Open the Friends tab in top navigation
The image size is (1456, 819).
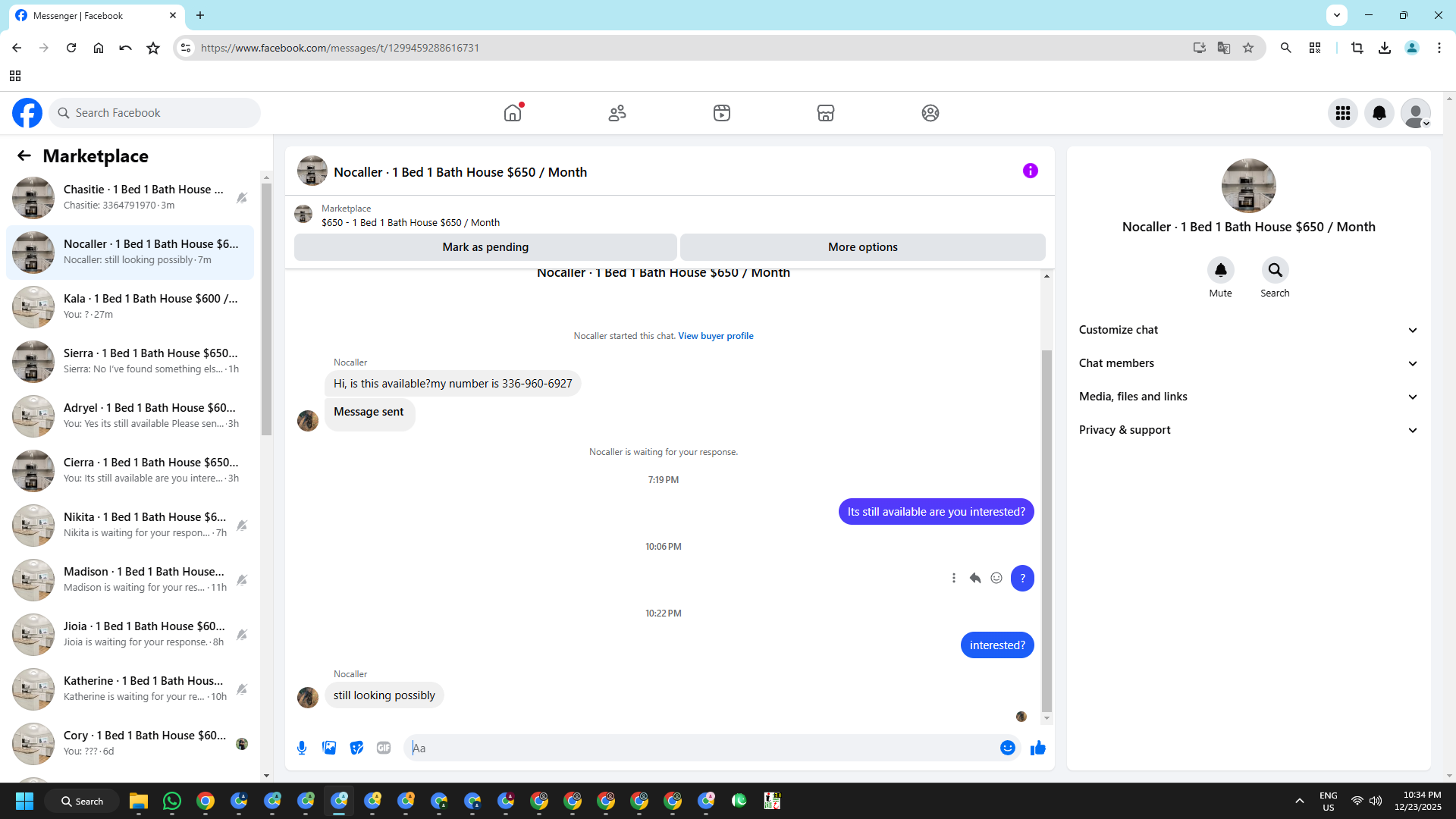click(617, 113)
